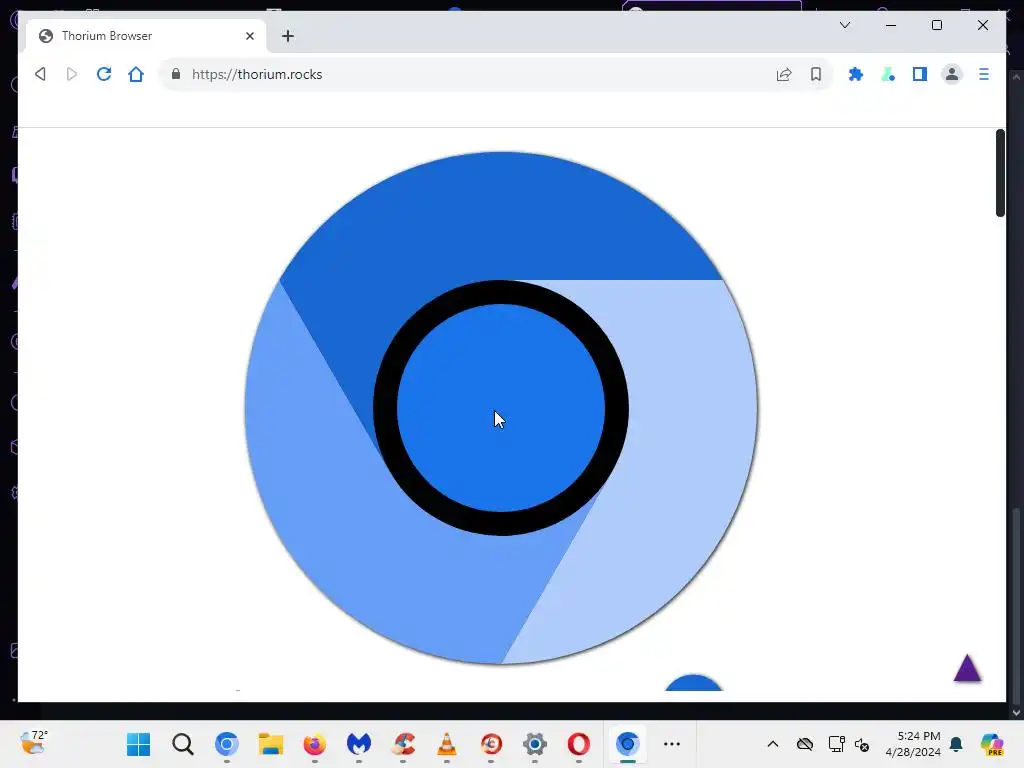This screenshot has width=1024, height=768.
Task: Open the extensions puzzle menu
Action: point(856,74)
